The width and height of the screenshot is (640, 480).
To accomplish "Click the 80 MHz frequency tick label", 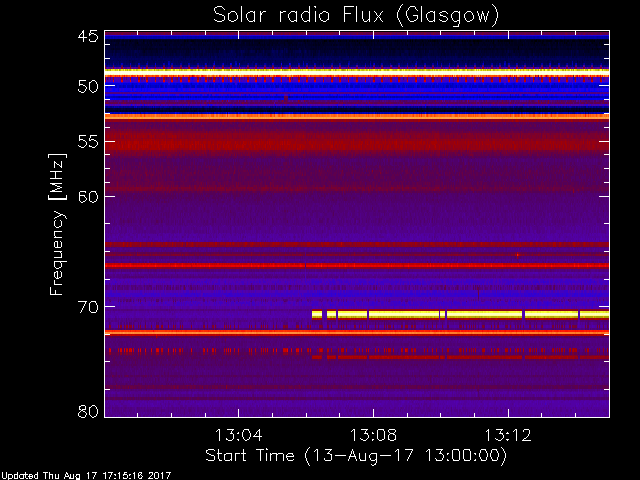I will (88, 411).
